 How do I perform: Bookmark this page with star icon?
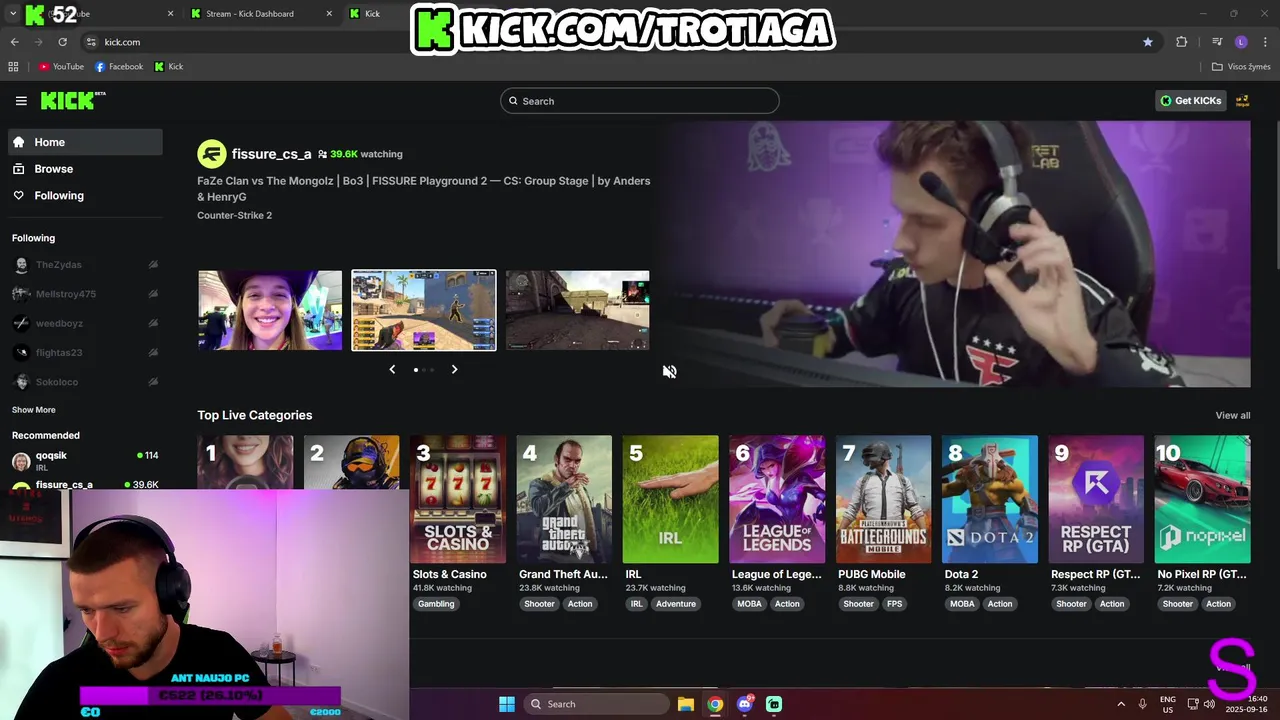click(x=1148, y=42)
